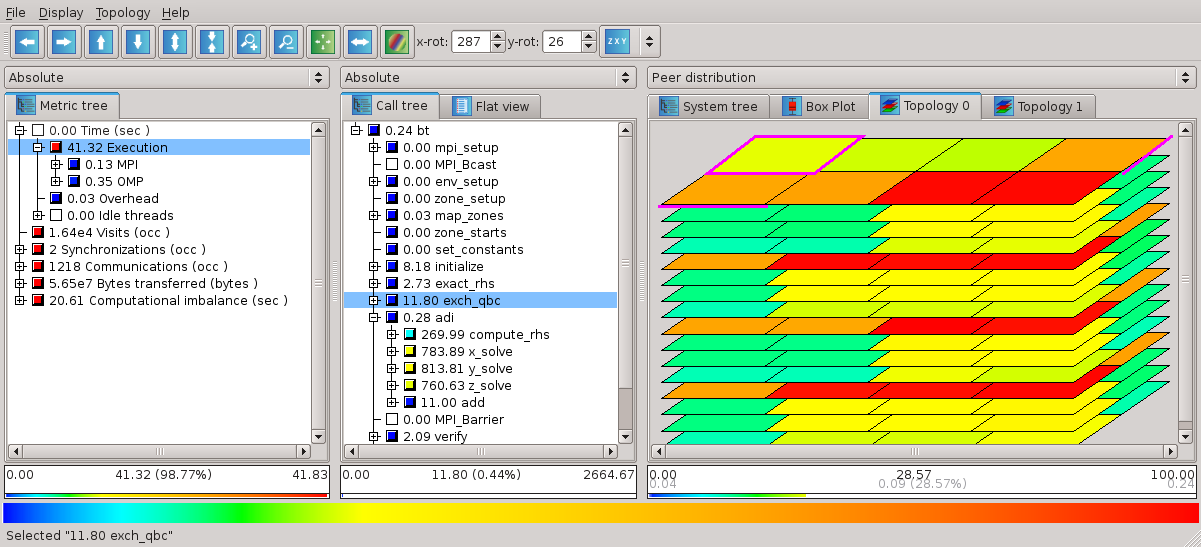This screenshot has width=1201, height=547.
Task: Switch to the Box Plot tab
Action: point(819,106)
